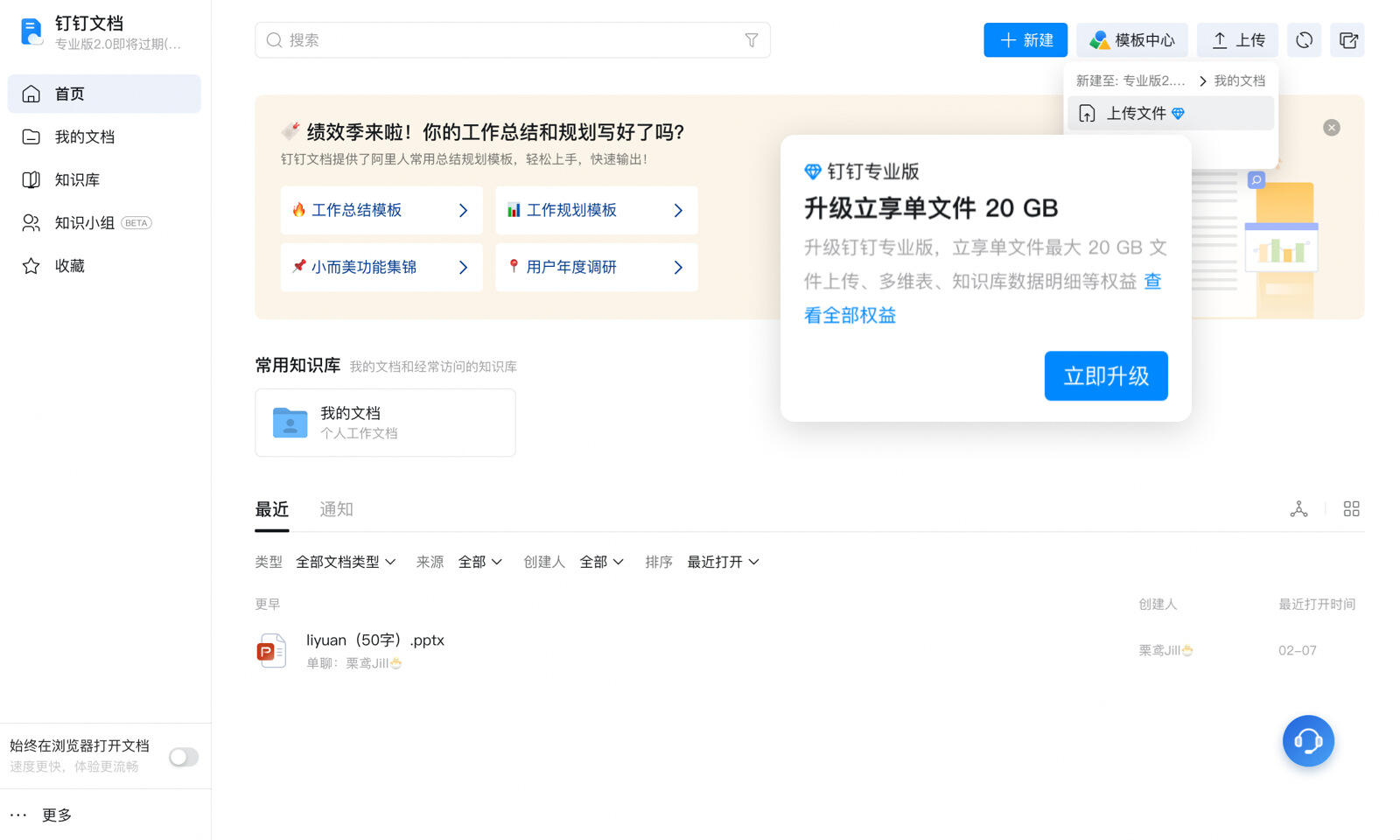Switch to the 最近 tab
Screen dimensions: 1400x840
coord(272,509)
